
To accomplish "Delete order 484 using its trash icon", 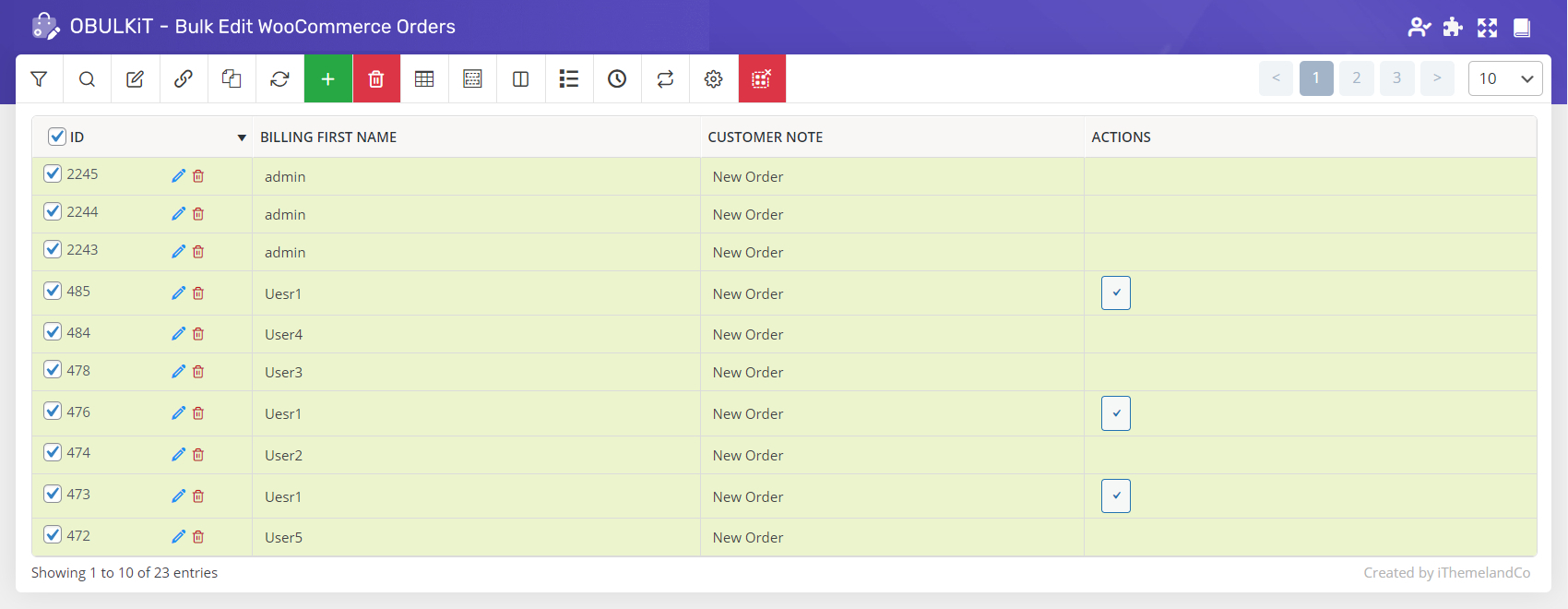I will click(198, 334).
